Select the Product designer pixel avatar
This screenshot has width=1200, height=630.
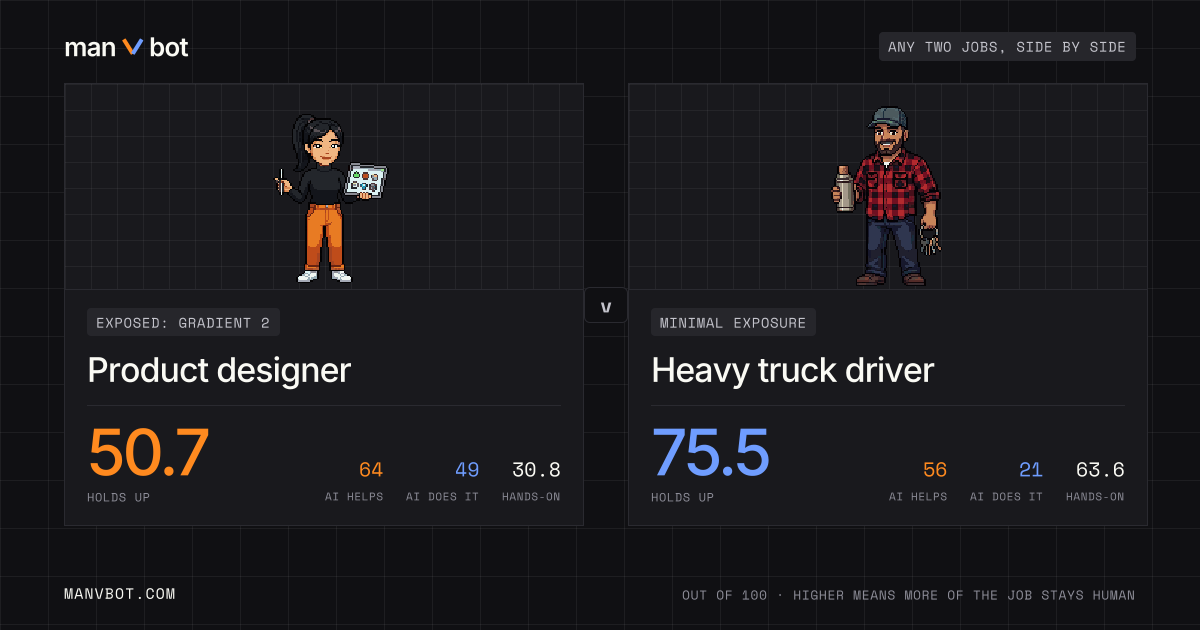point(331,198)
